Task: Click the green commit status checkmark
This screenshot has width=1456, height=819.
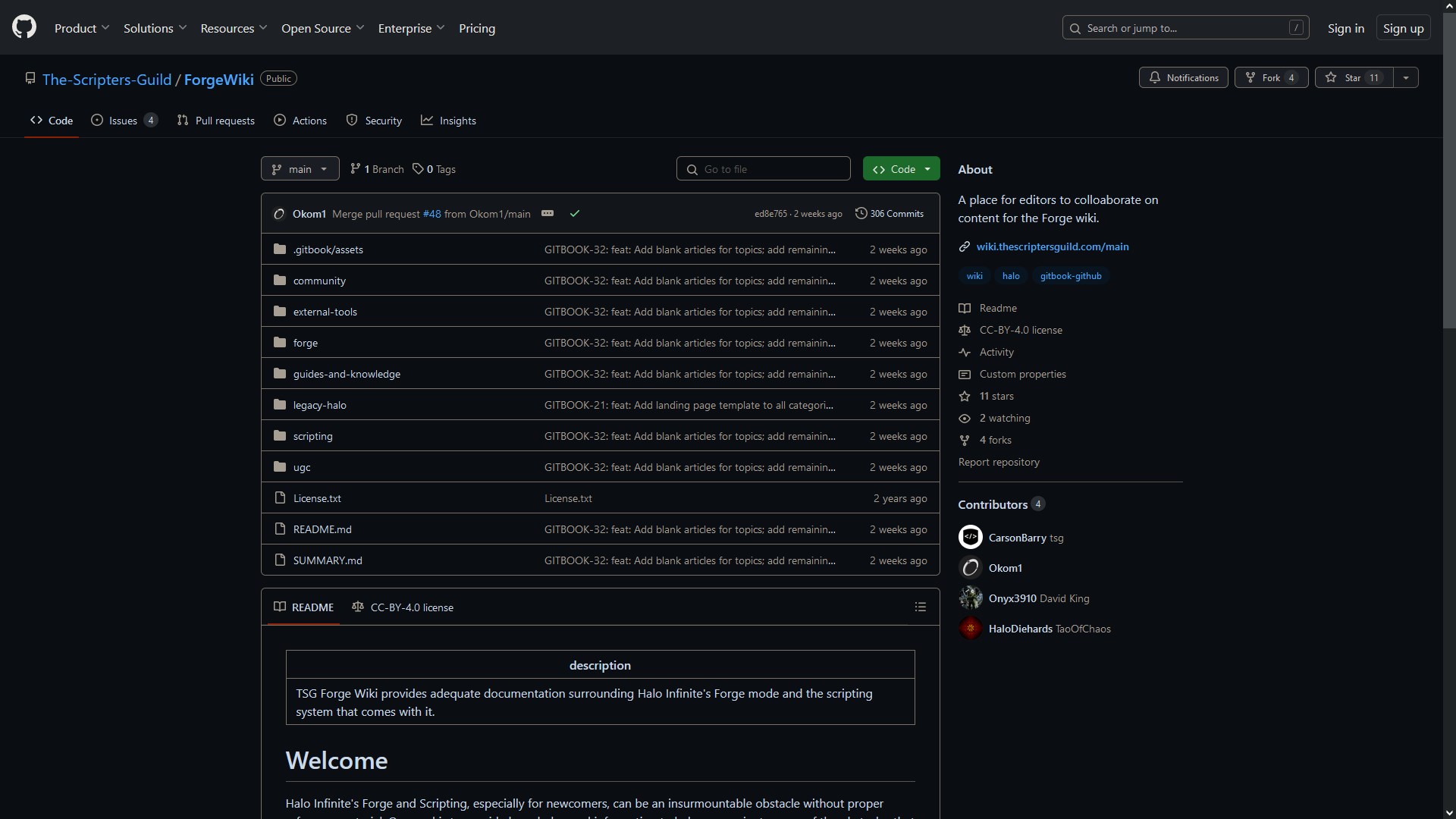Action: click(575, 213)
